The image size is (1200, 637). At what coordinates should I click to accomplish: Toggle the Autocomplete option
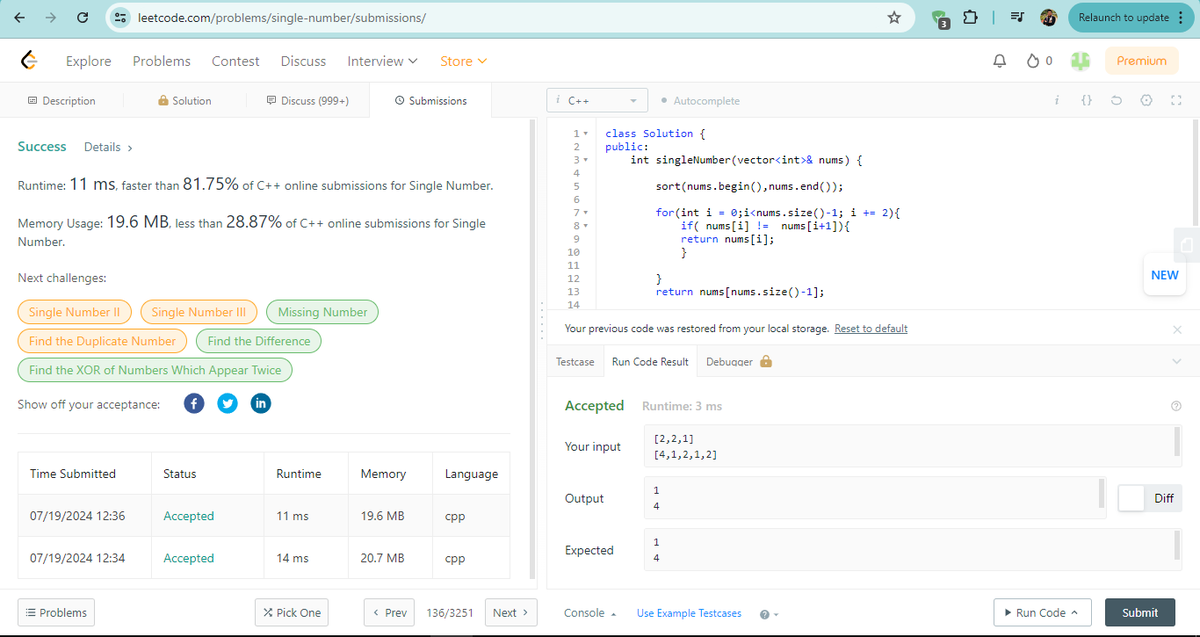[x=701, y=101]
